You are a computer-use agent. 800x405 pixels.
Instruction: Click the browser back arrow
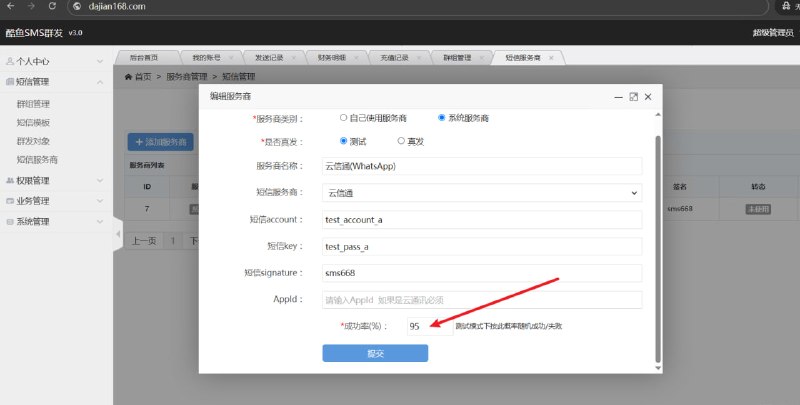[11, 6]
